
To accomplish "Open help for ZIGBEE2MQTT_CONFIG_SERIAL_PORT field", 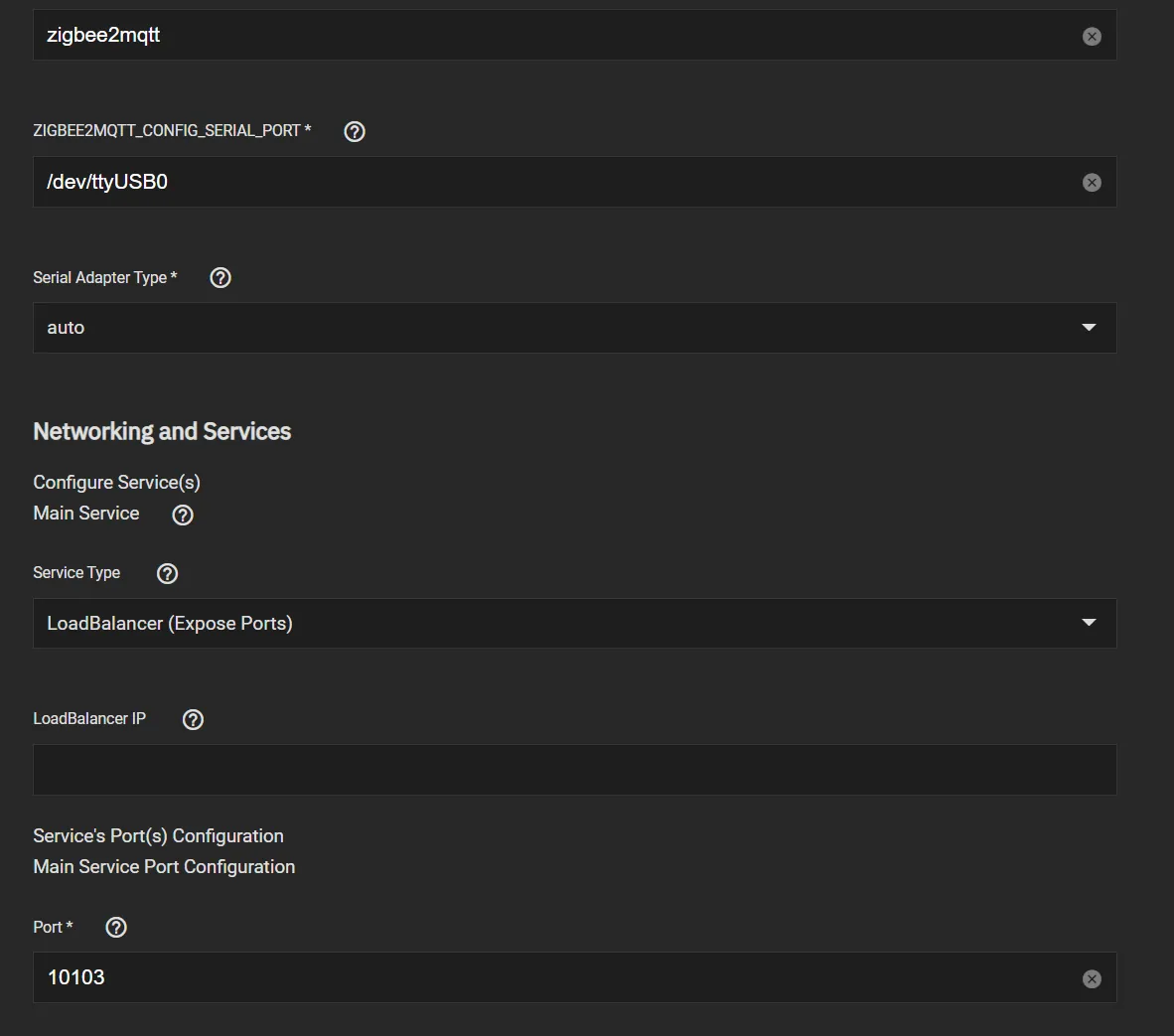I will coord(354,130).
